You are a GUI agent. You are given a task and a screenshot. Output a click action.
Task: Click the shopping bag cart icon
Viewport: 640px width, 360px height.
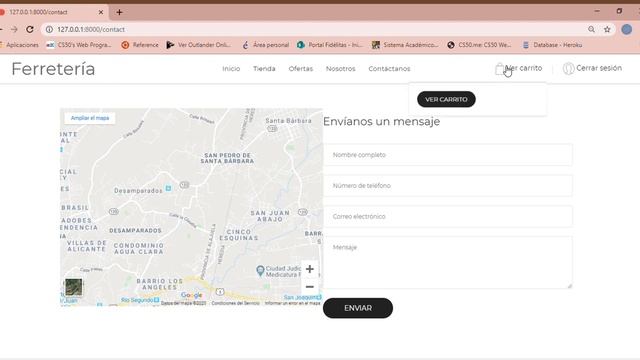click(499, 69)
